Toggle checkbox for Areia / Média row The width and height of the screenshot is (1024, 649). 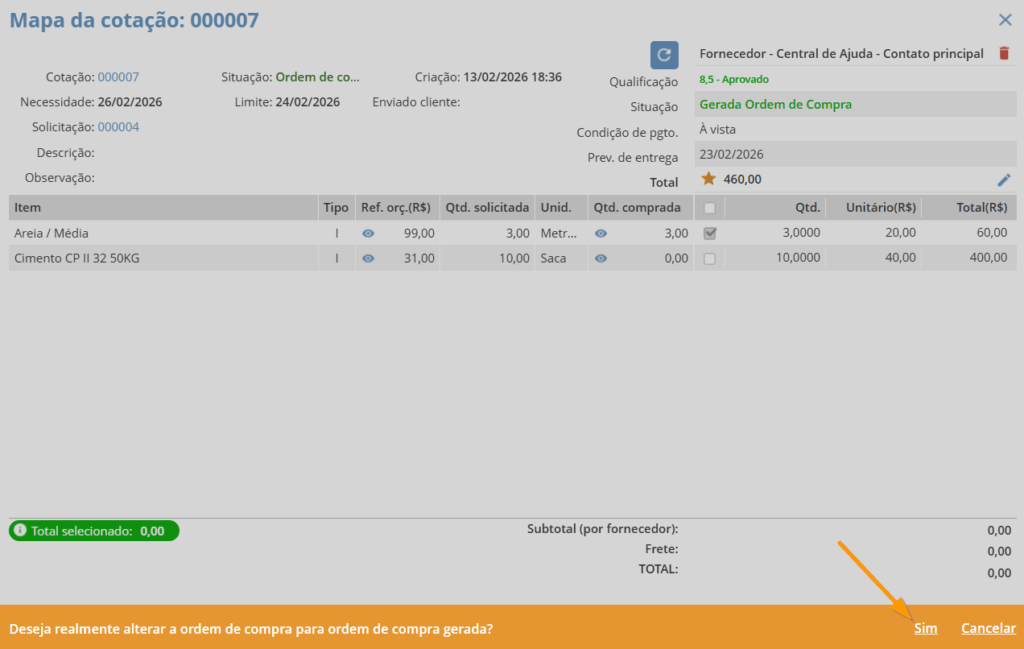[710, 233]
